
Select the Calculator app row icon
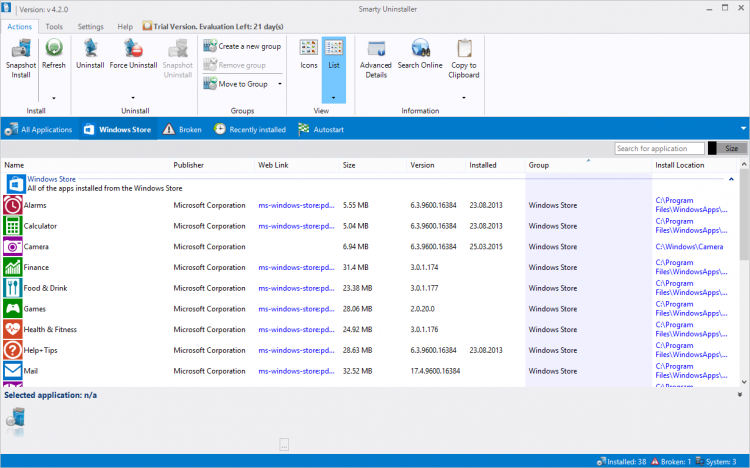pos(12,226)
